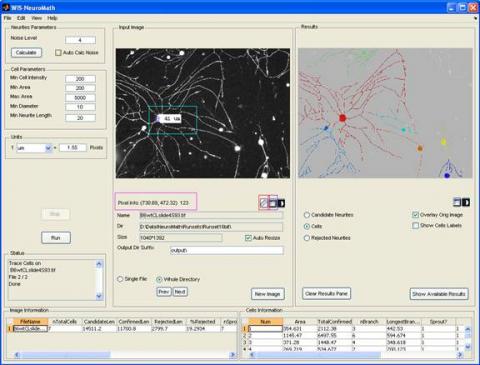
Task: Click the WIS-NeuroMath app icon in the title bar
Action: click(x=5, y=7)
